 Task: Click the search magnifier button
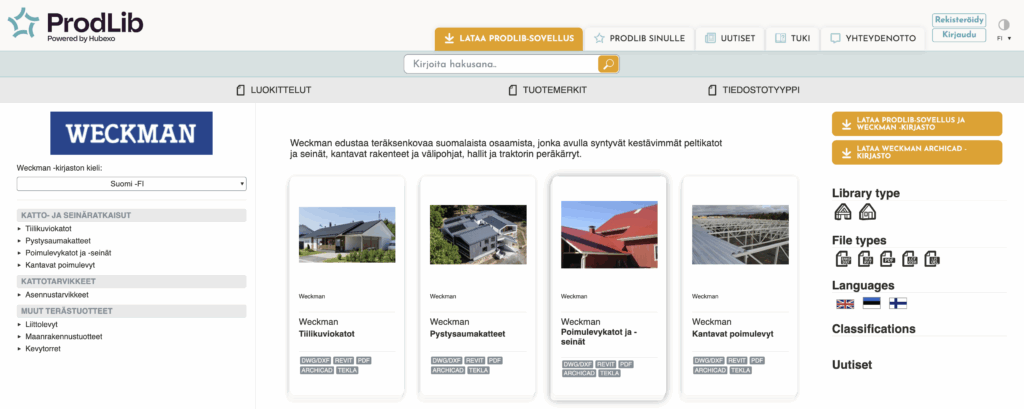[608, 64]
